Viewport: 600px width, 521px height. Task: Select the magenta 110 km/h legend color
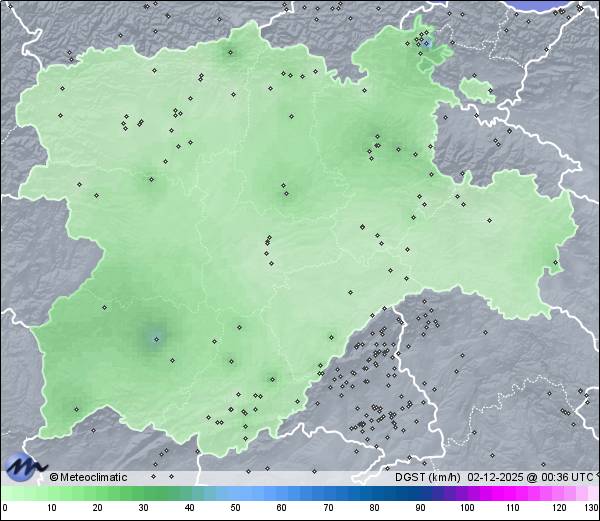(512, 493)
